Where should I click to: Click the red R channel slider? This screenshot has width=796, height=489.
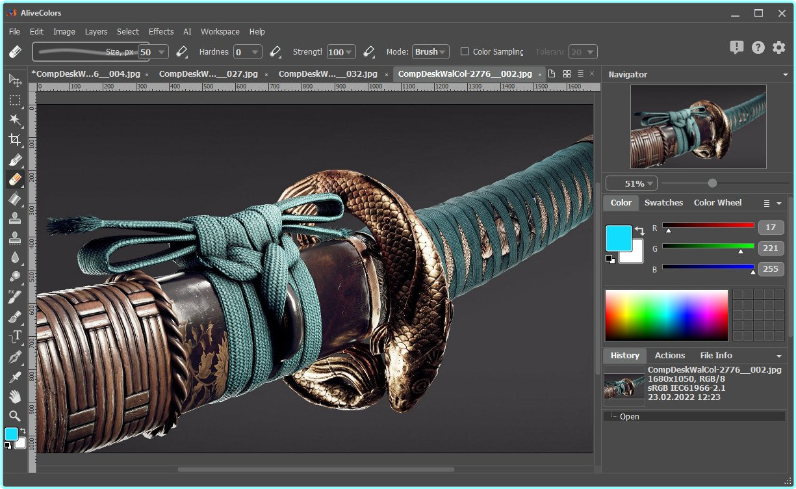click(x=707, y=225)
